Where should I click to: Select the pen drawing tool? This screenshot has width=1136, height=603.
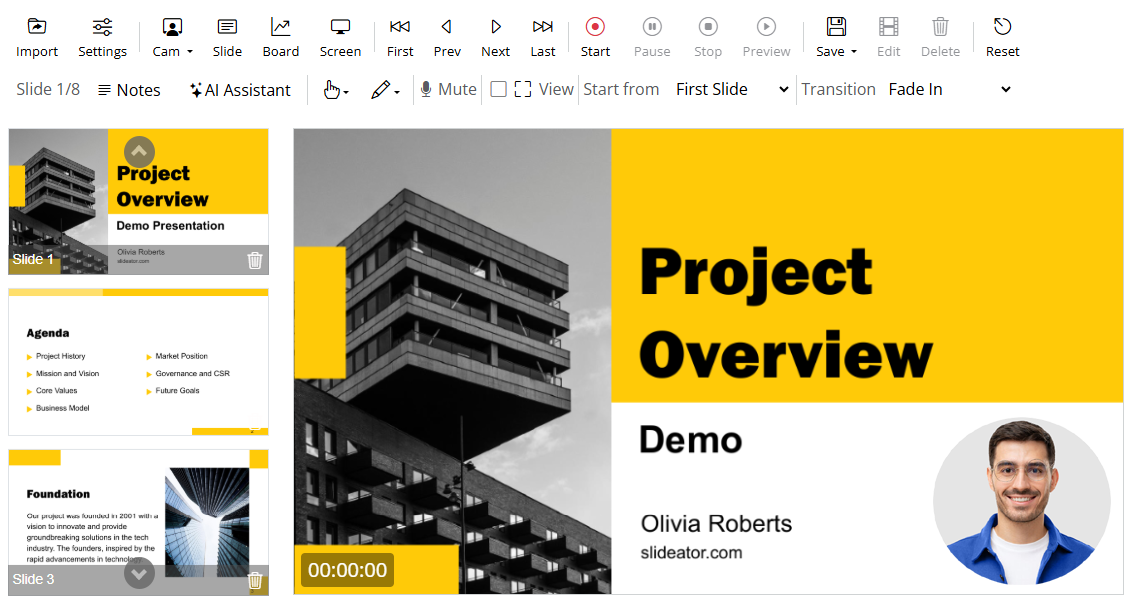[380, 90]
